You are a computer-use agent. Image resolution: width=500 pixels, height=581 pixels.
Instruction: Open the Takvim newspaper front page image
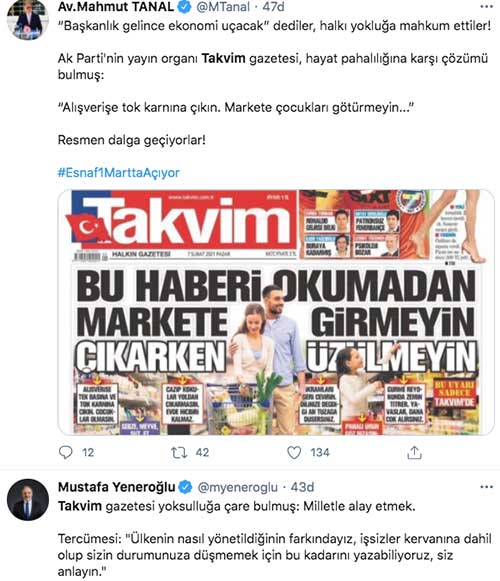(x=276, y=312)
